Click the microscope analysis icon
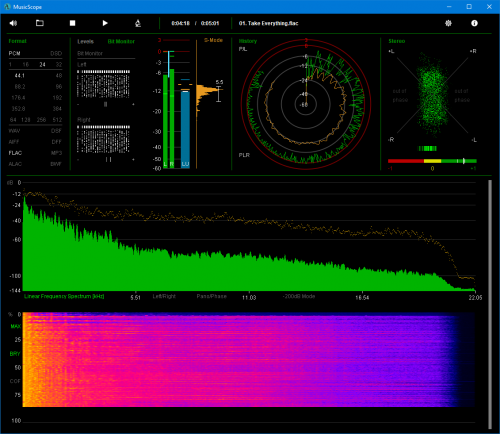This screenshot has width=500, height=434. [138, 23]
